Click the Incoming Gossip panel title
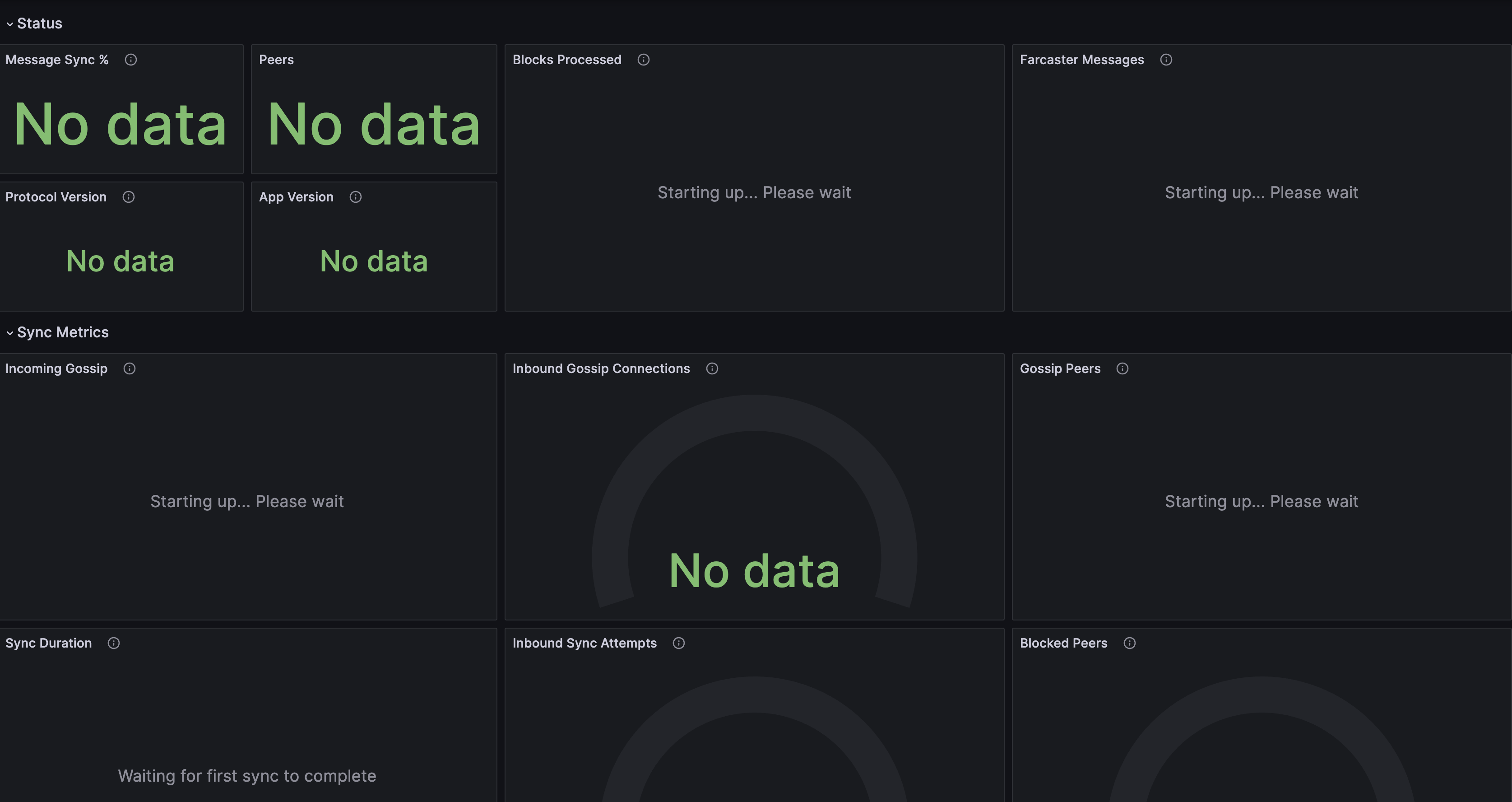Viewport: 1512px width, 802px height. click(x=56, y=368)
